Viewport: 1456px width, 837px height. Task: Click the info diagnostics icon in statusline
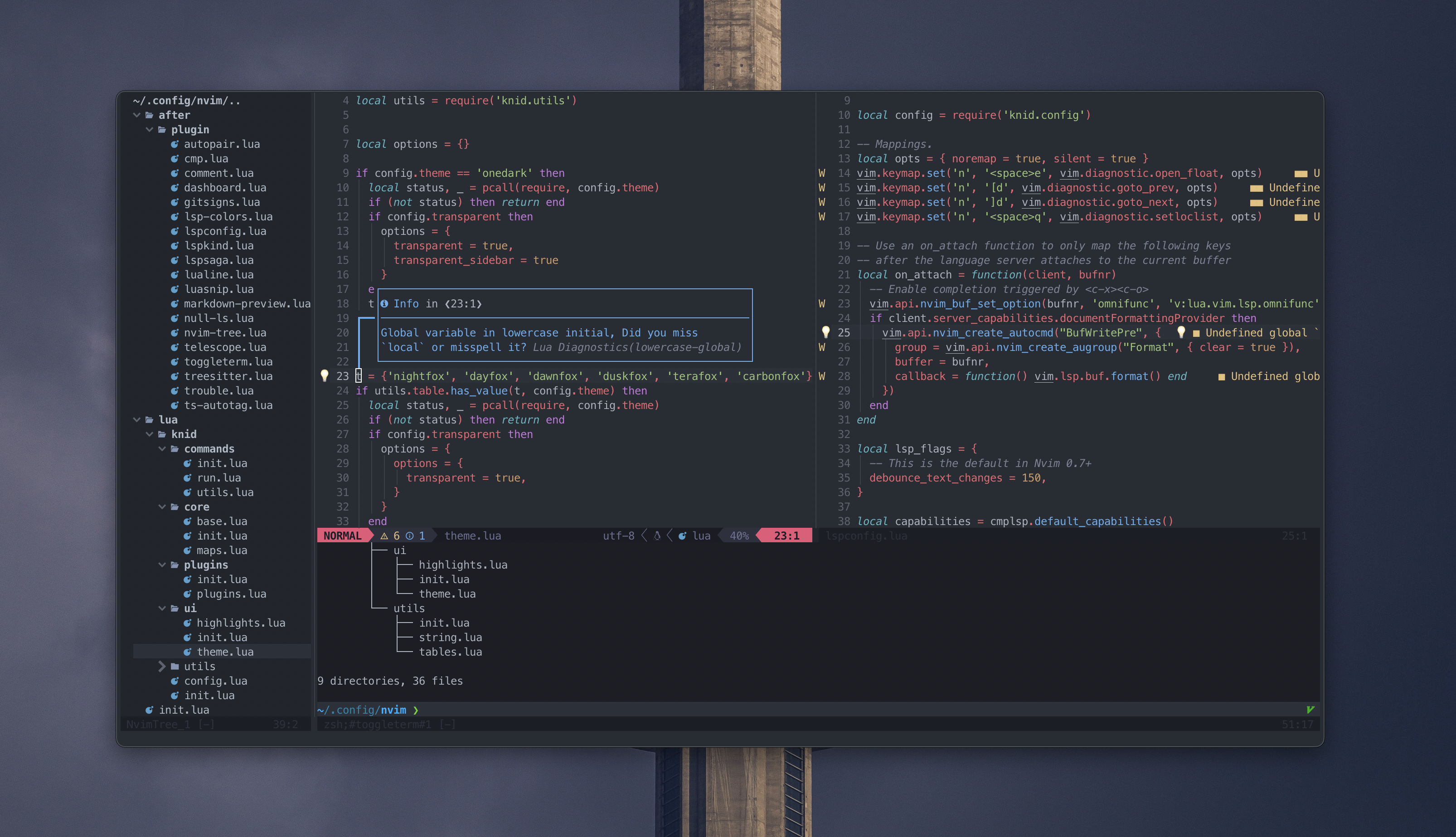[410, 536]
